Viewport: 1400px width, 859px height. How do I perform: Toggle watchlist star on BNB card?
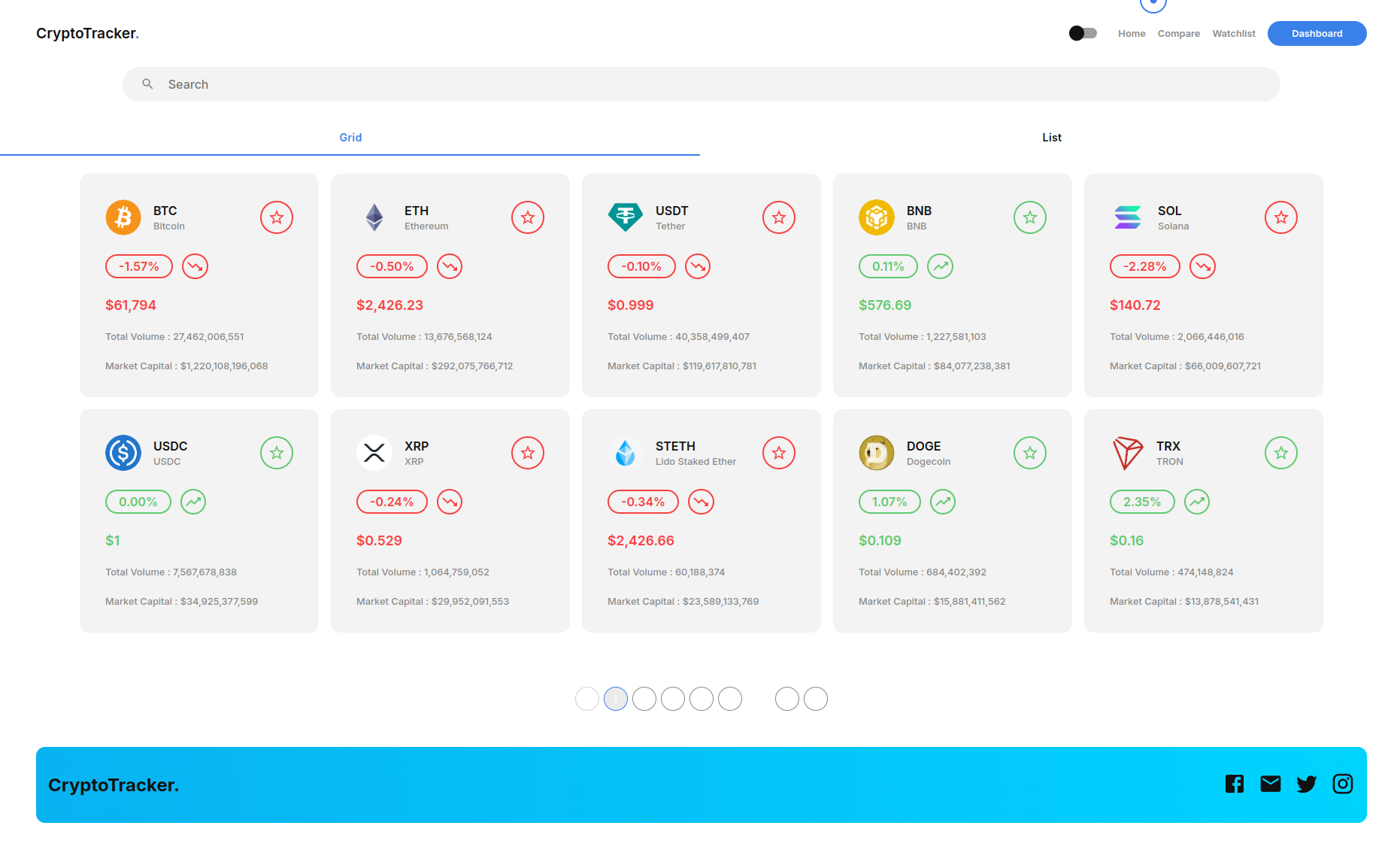coord(1030,217)
